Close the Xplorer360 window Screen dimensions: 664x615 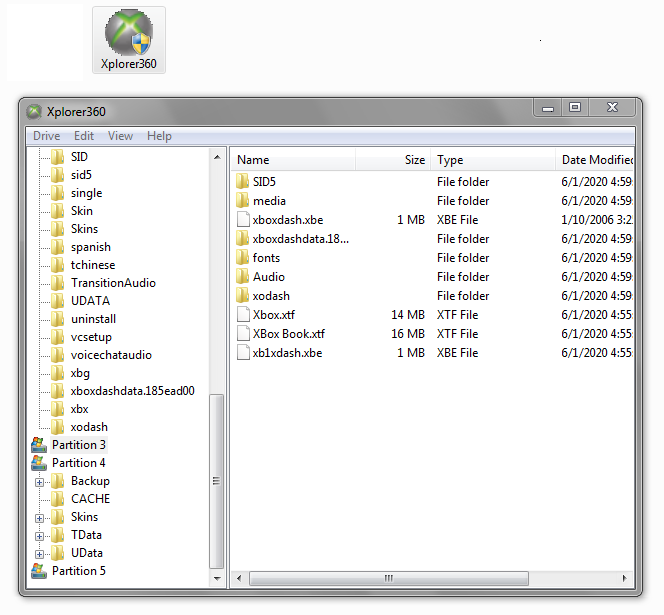pos(612,108)
